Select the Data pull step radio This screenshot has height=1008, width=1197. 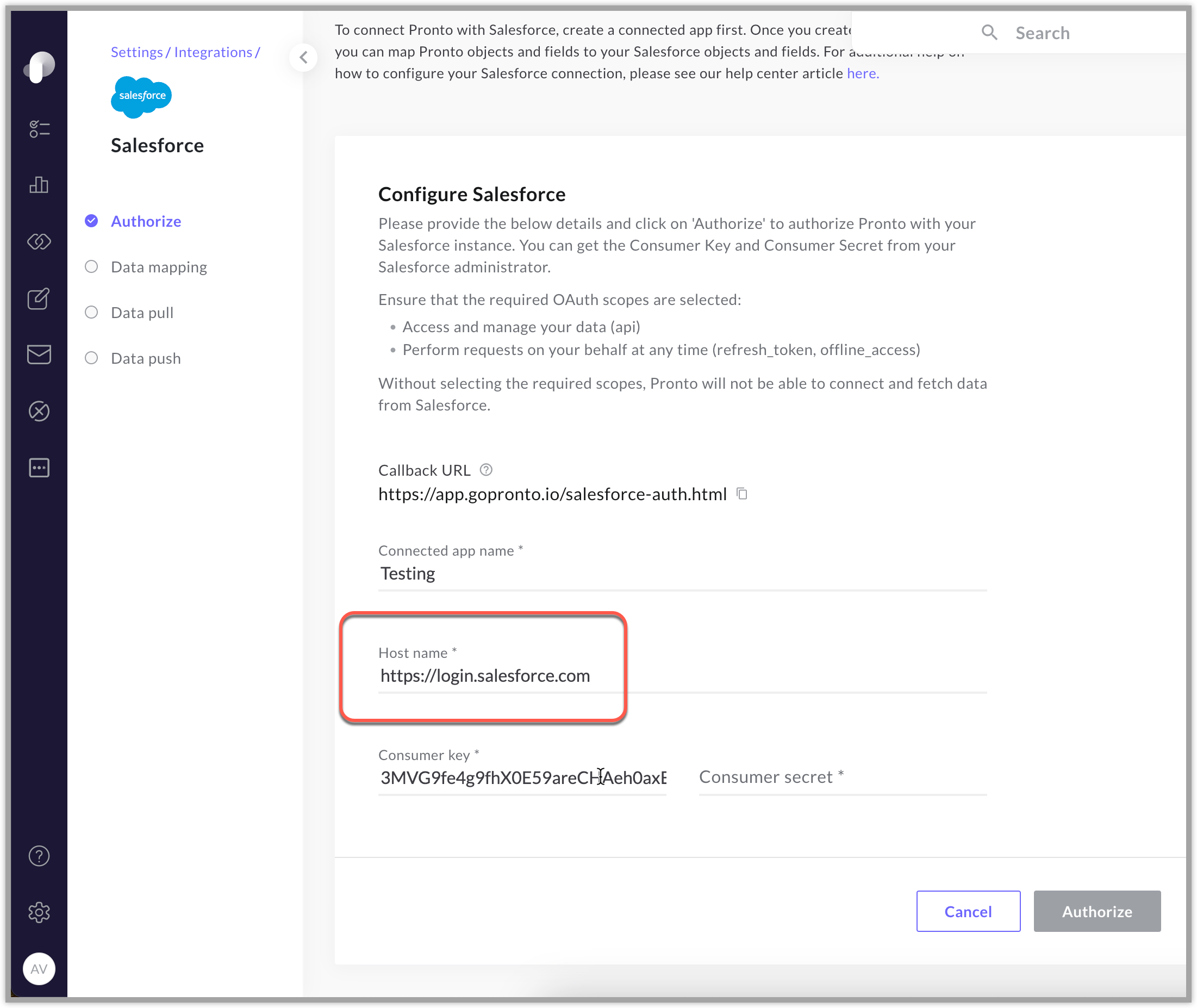(x=91, y=313)
